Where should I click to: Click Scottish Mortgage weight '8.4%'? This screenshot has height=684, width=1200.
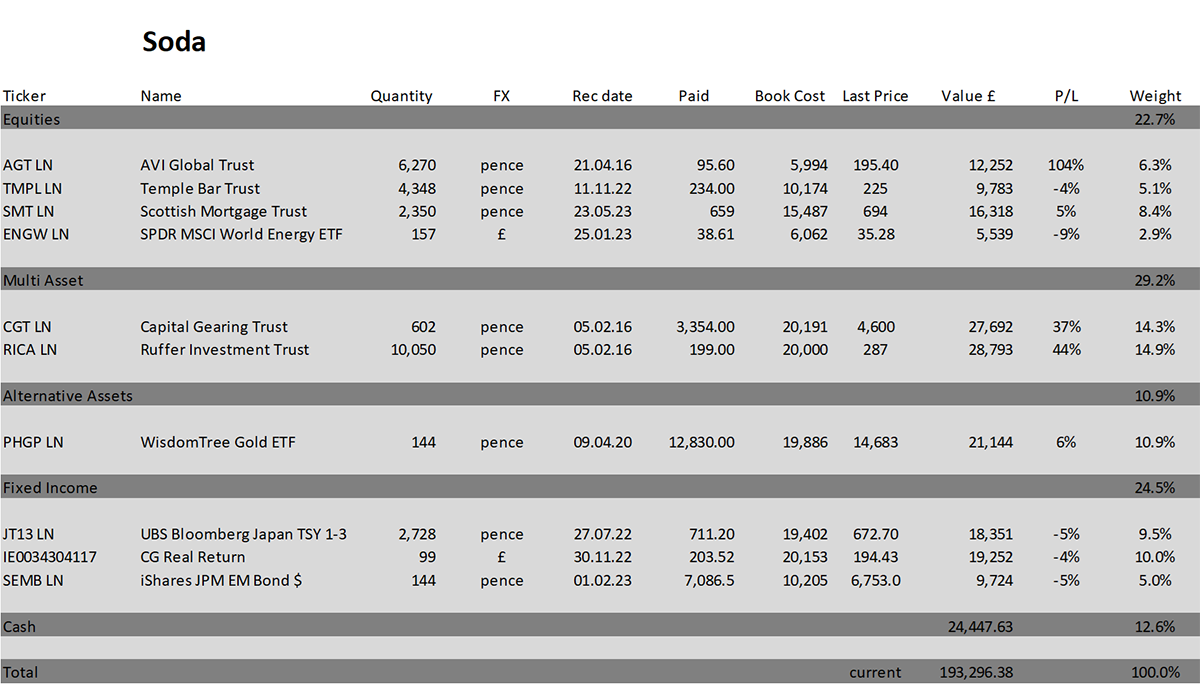coord(1156,211)
